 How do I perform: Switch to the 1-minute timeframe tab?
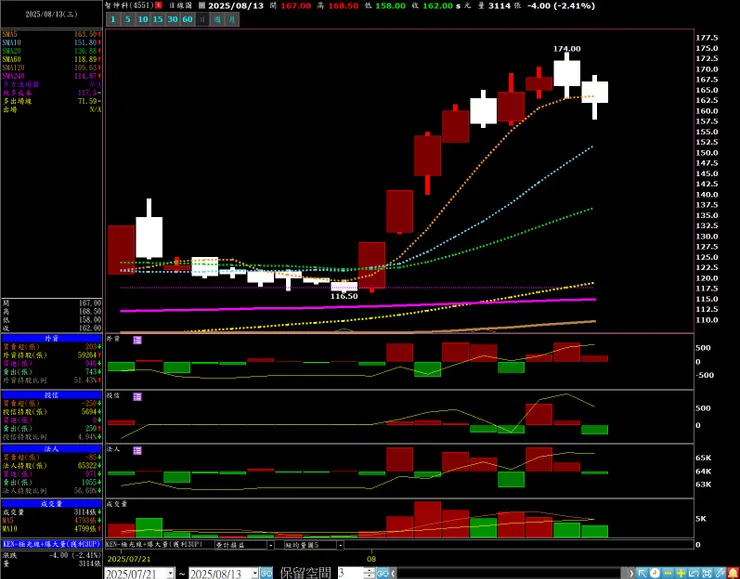tap(113, 19)
